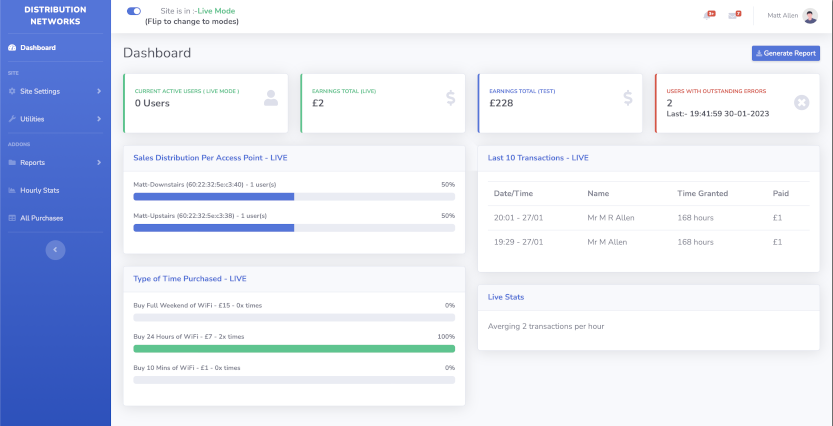Click the user icon on active users card
The width and height of the screenshot is (833, 426).
(271, 98)
